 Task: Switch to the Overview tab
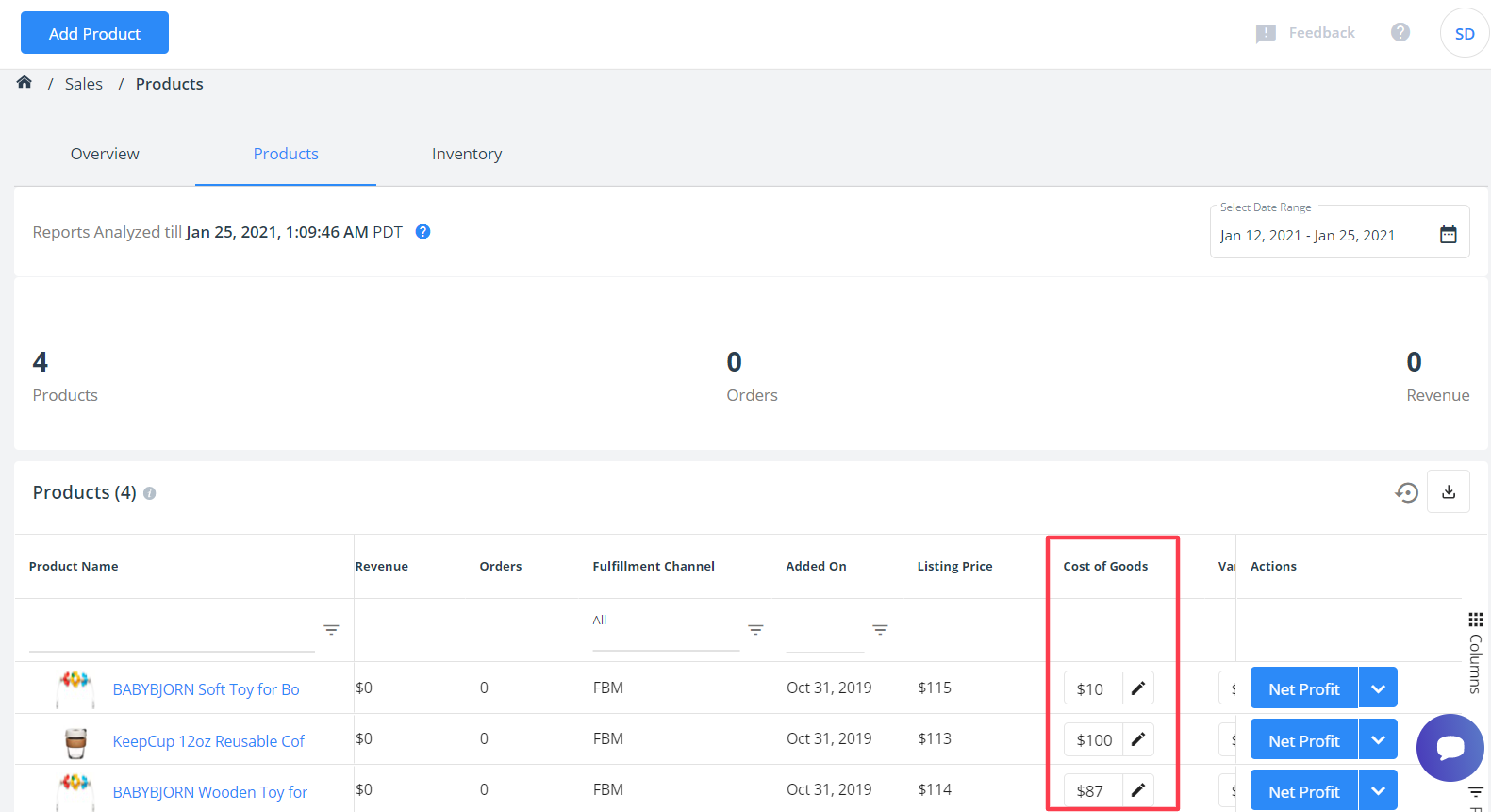click(105, 154)
